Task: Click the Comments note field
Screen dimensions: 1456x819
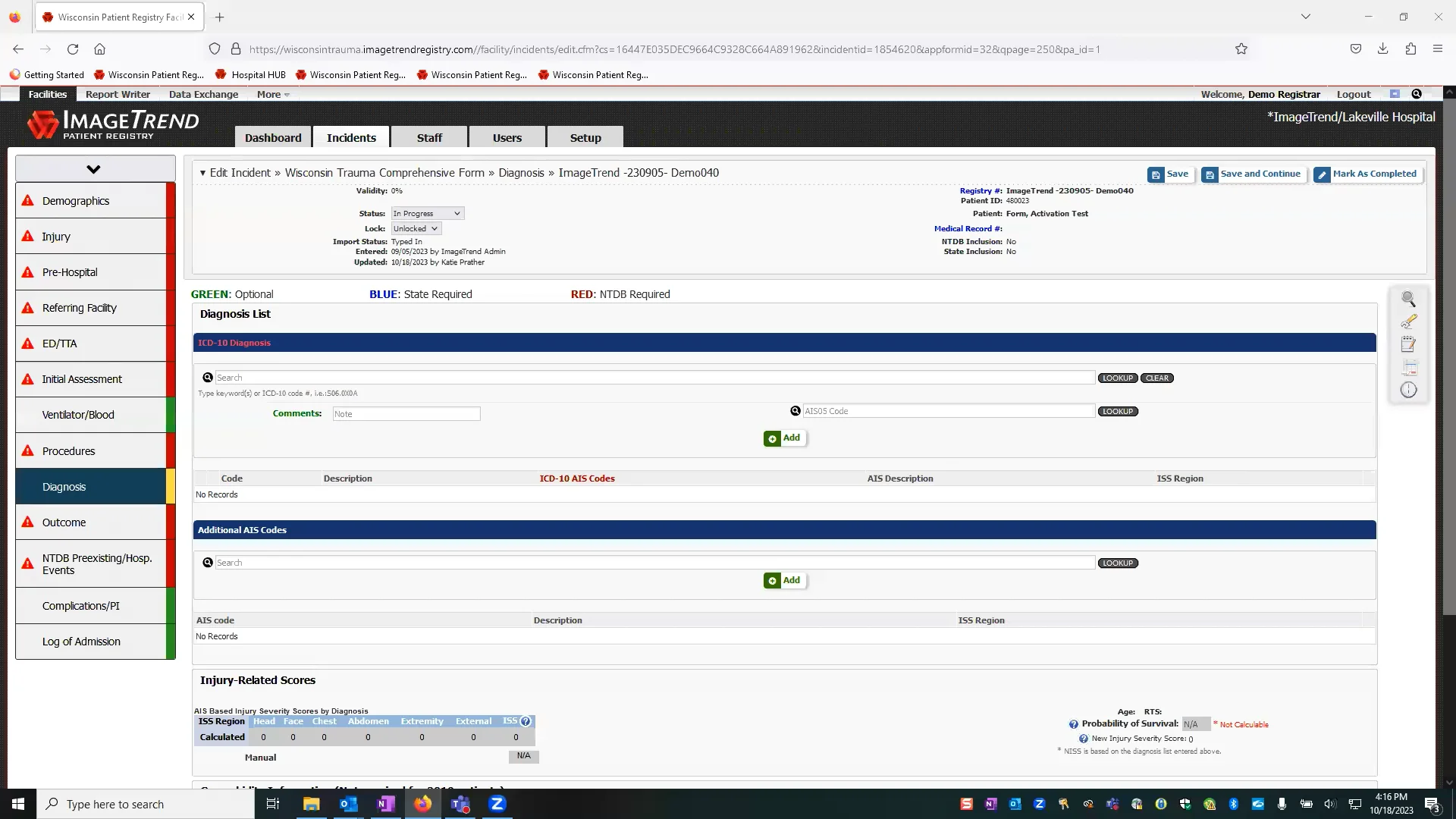Action: click(x=406, y=414)
